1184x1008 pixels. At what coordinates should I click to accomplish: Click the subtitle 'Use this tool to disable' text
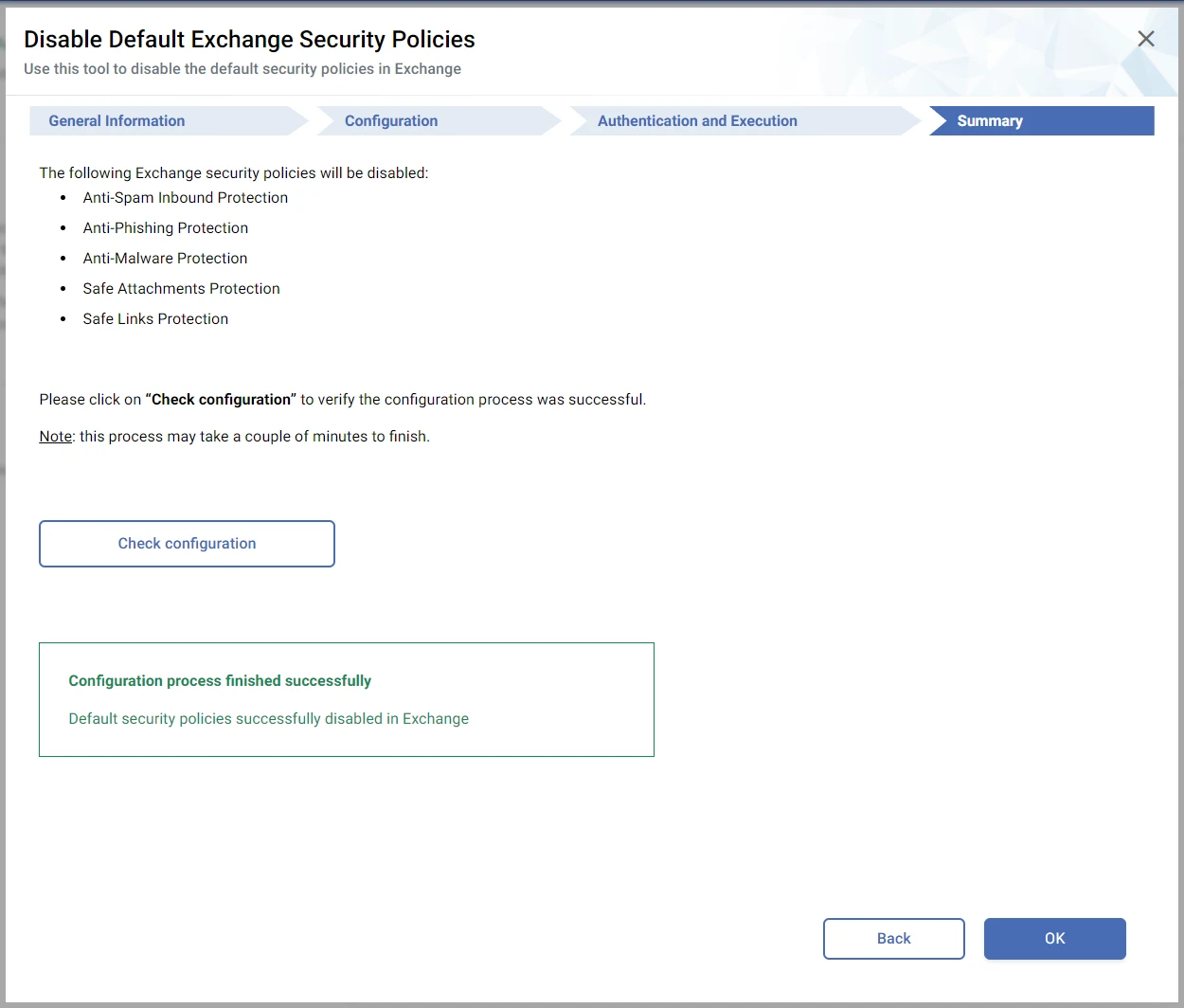click(x=242, y=69)
